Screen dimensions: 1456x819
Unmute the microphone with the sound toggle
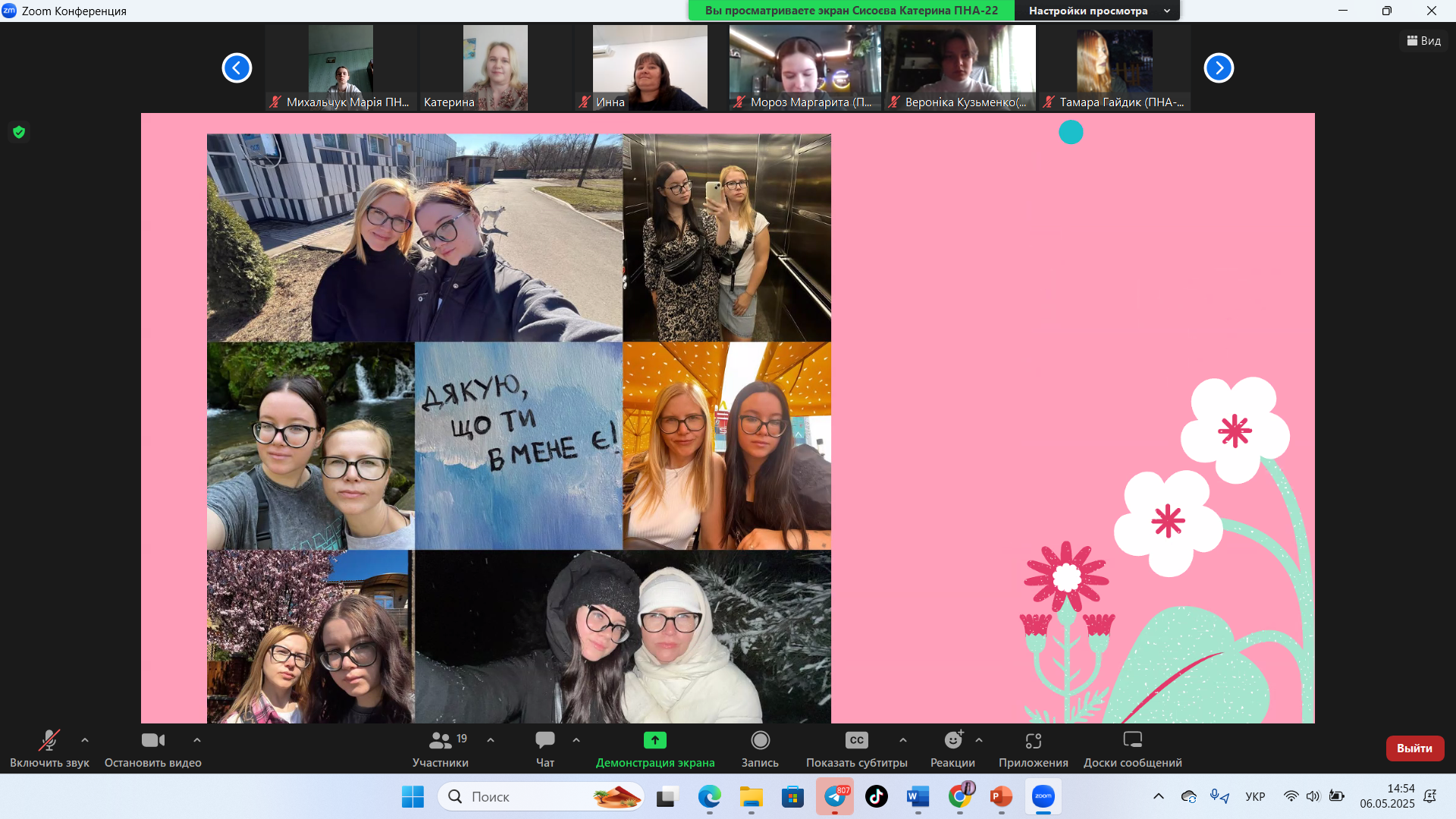click(x=49, y=740)
